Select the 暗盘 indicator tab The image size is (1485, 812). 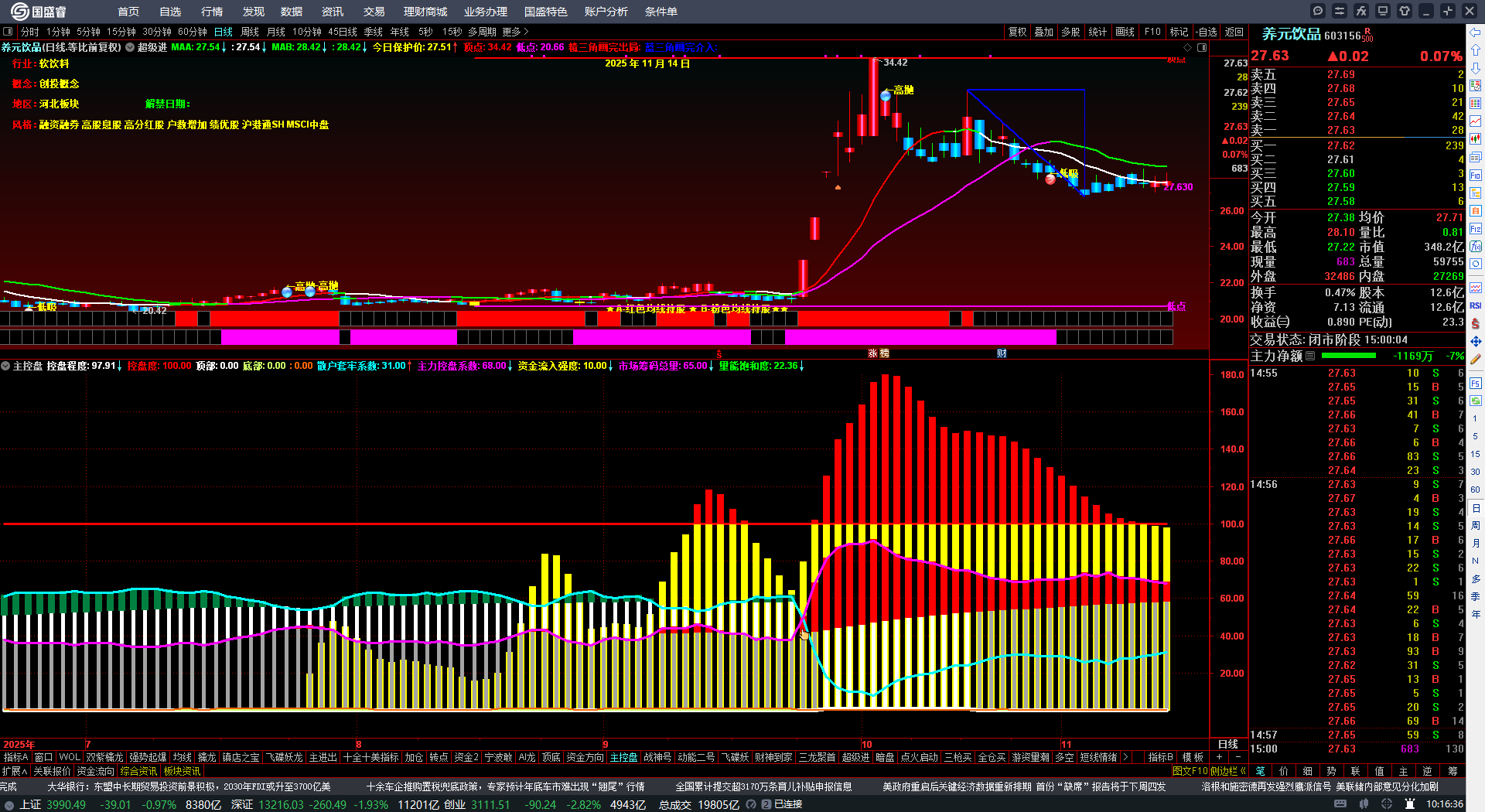885,757
